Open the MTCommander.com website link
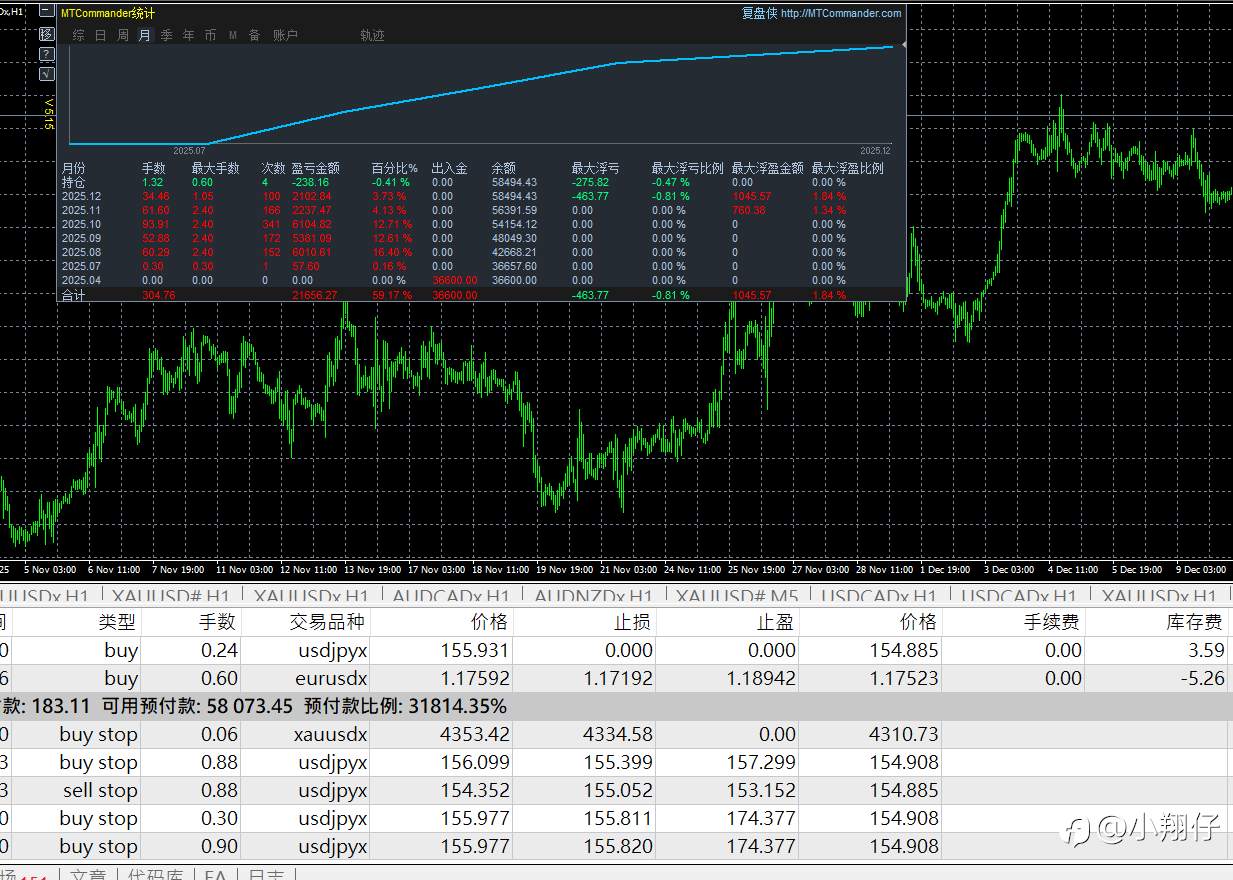This screenshot has width=1233, height=880. (840, 13)
